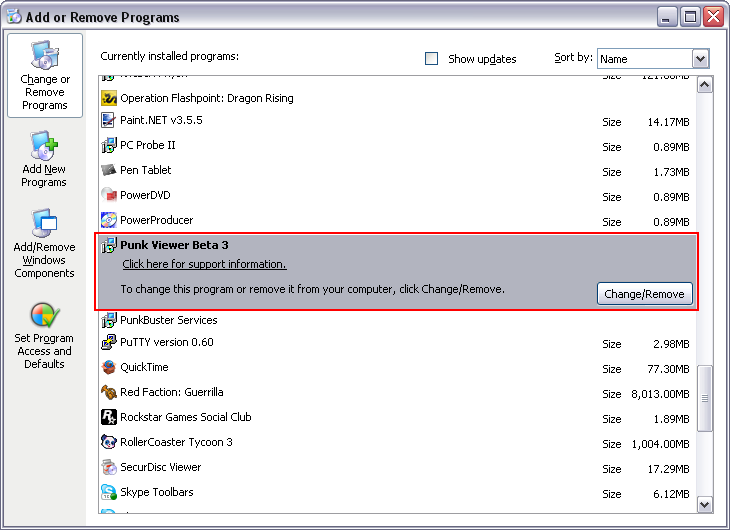Click the 77.30MB size of QuickTime

[668, 369]
